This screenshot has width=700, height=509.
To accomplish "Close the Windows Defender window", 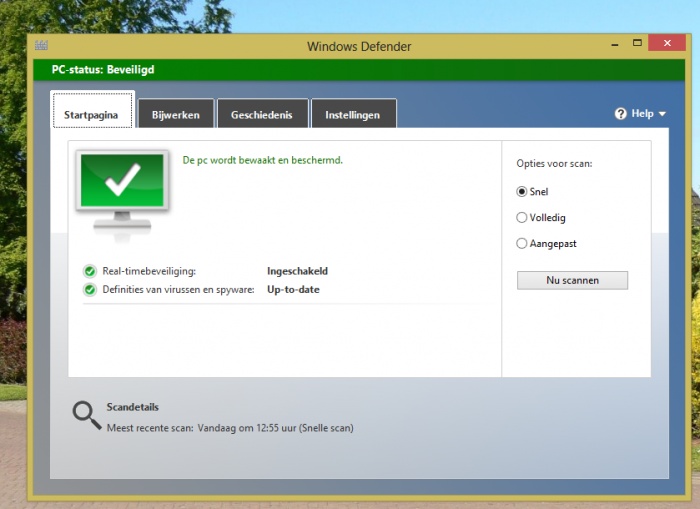I will coord(667,43).
